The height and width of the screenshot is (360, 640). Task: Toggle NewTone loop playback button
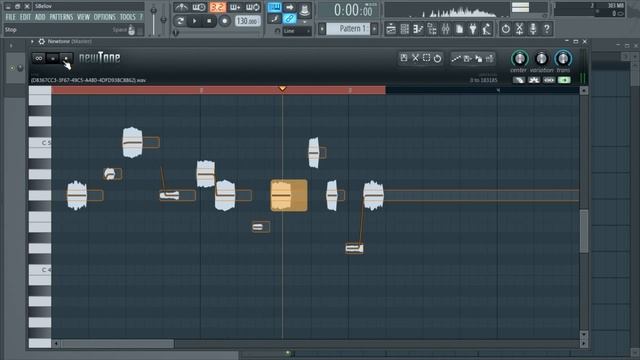(39, 58)
